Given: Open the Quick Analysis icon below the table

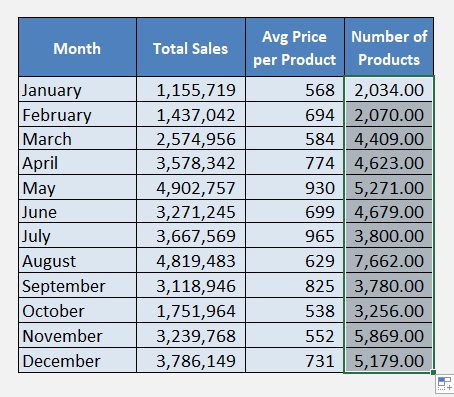Looking at the screenshot, I should point(445,384).
